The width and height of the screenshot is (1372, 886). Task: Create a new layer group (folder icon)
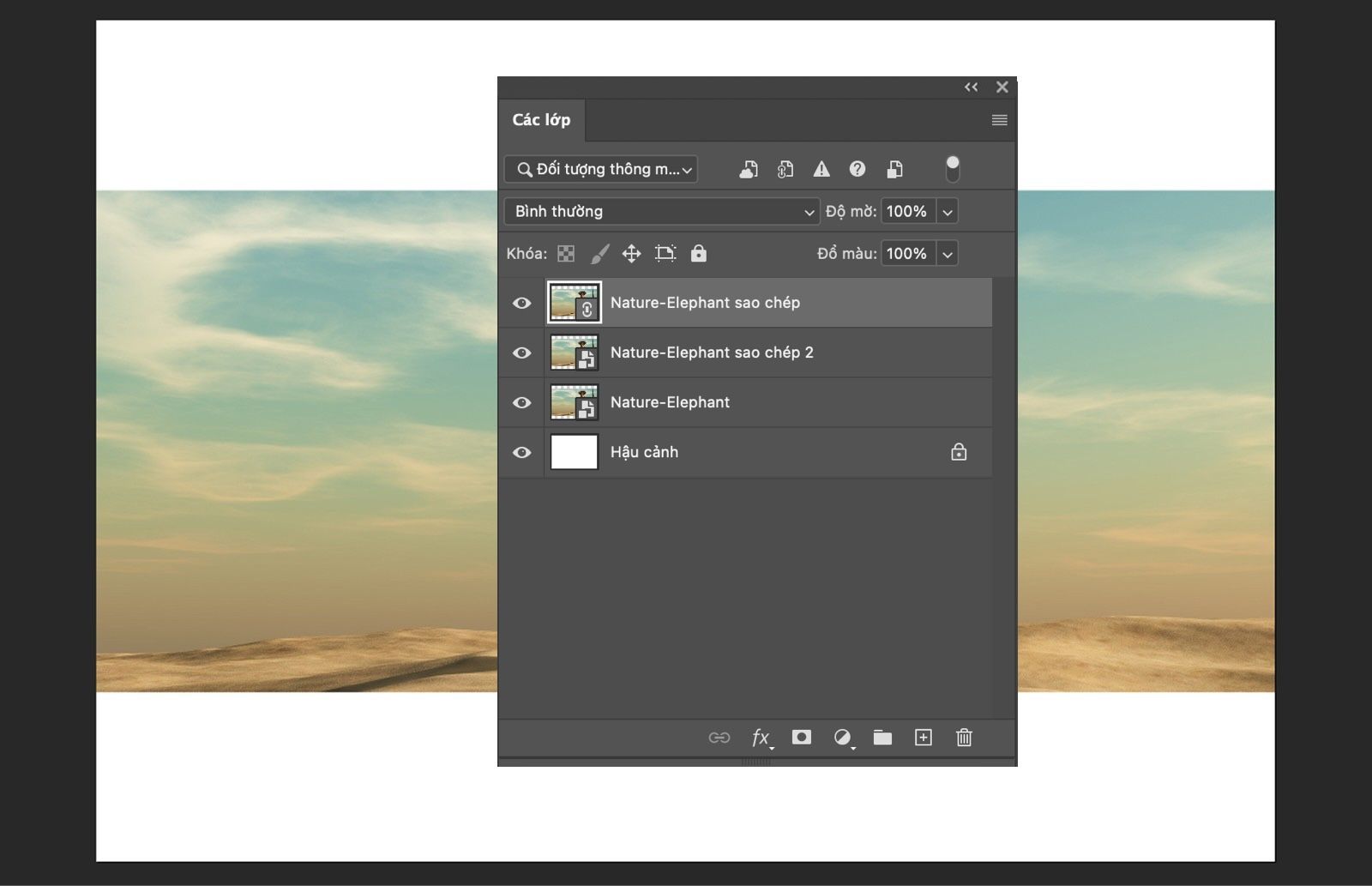click(882, 738)
